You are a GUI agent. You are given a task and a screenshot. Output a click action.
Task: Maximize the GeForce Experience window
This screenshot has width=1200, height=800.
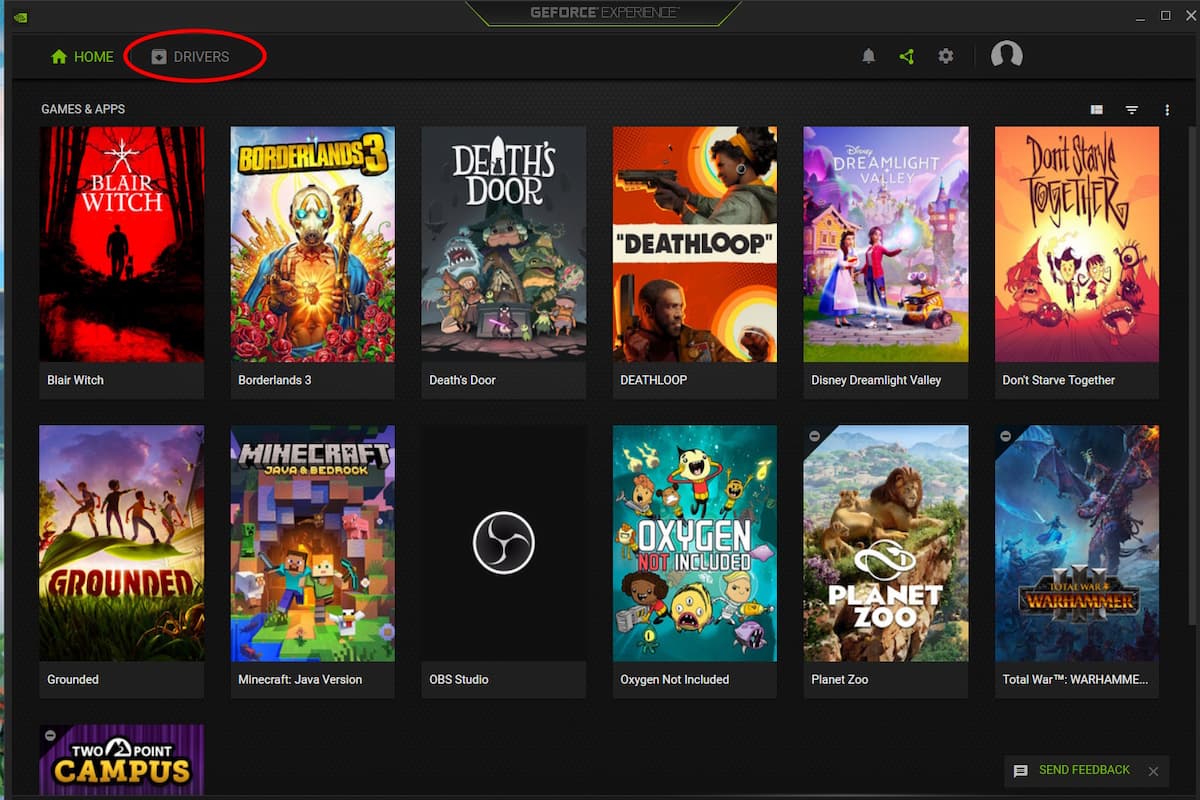[1165, 16]
